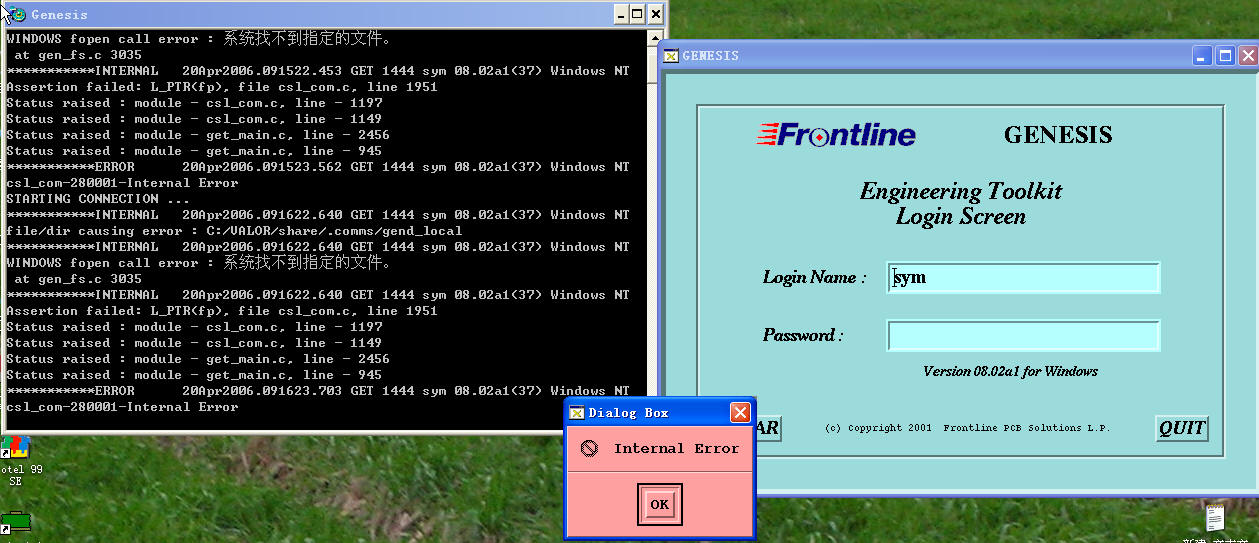
Task: Click the ERROR line stamped 20Apr2006.091523.562
Action: coord(318,167)
